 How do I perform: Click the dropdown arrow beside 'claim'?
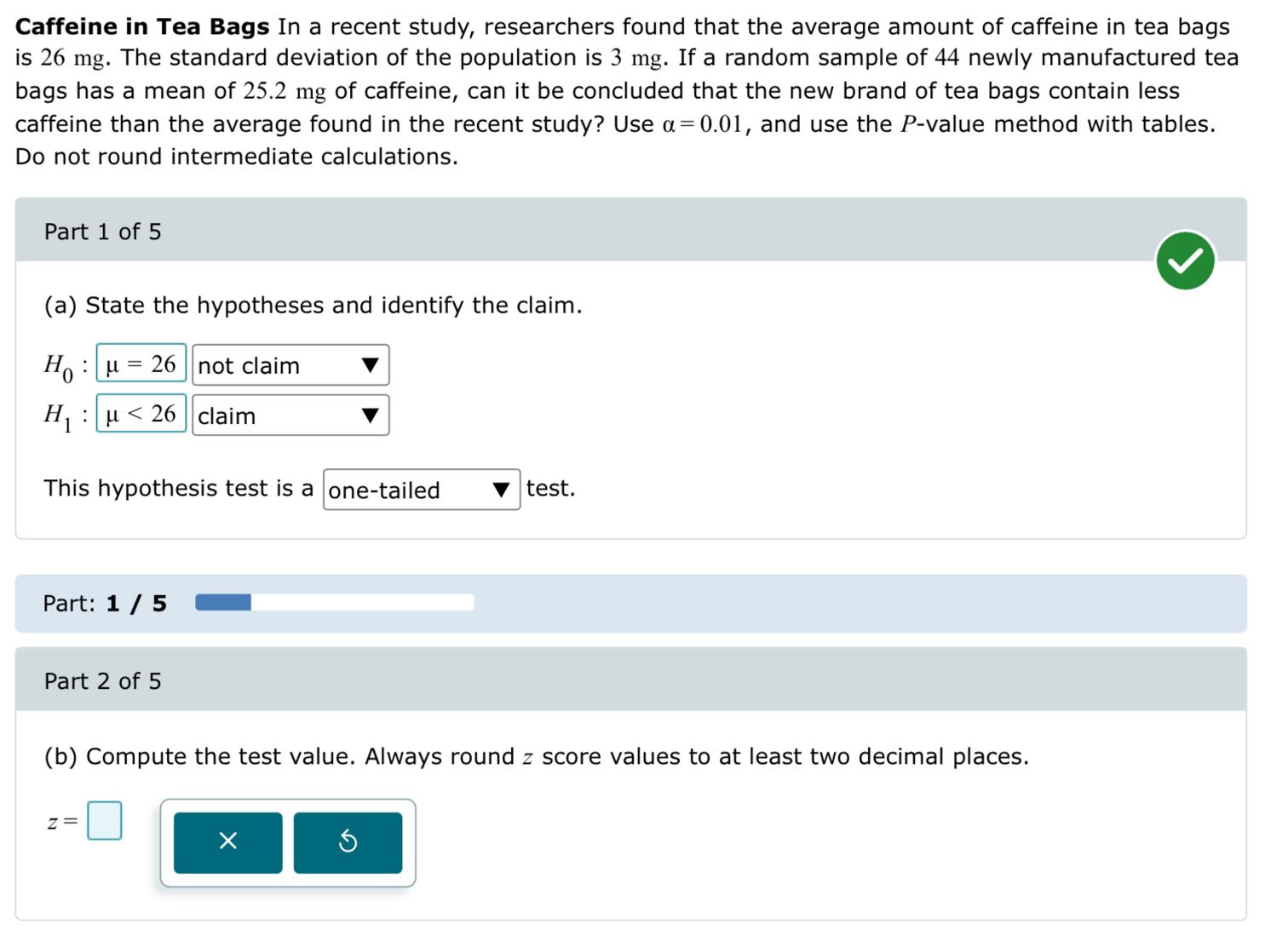(x=370, y=416)
